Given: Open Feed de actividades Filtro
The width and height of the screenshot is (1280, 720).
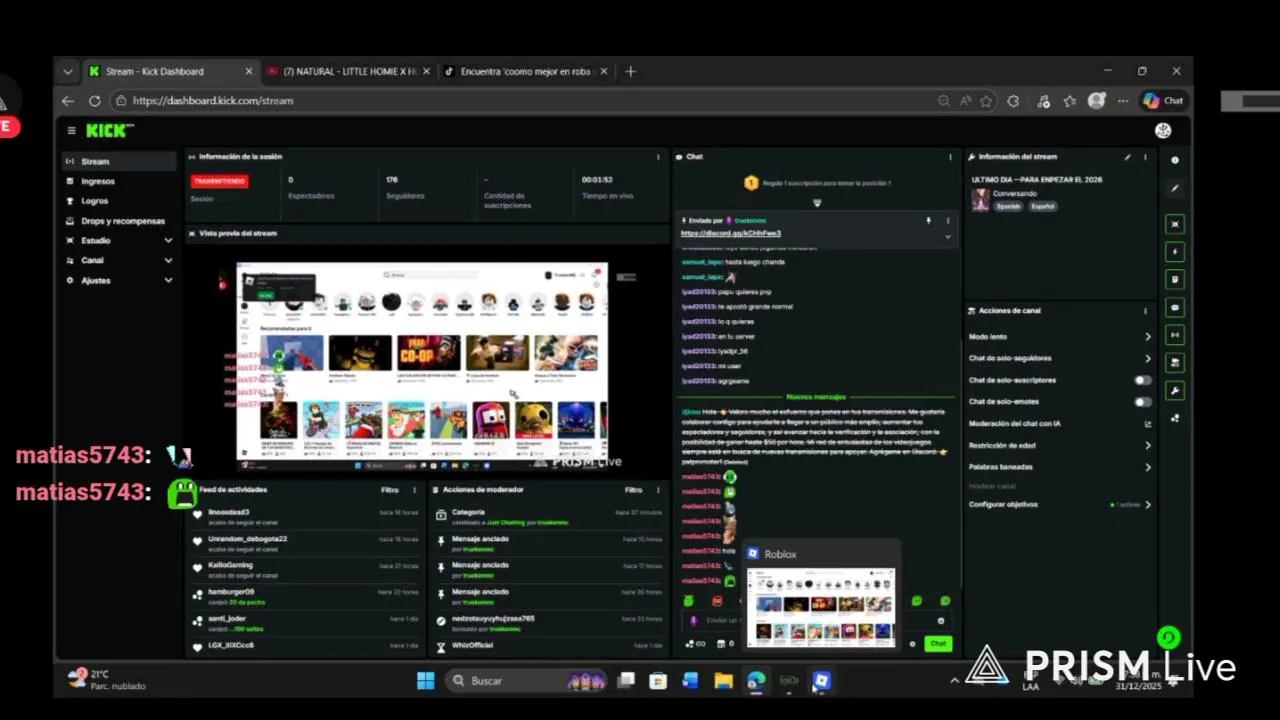Looking at the screenshot, I should tap(390, 490).
